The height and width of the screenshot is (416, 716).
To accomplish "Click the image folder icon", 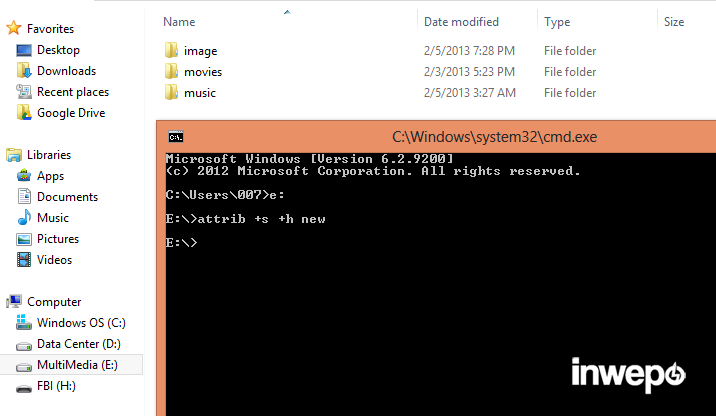I will (171, 50).
